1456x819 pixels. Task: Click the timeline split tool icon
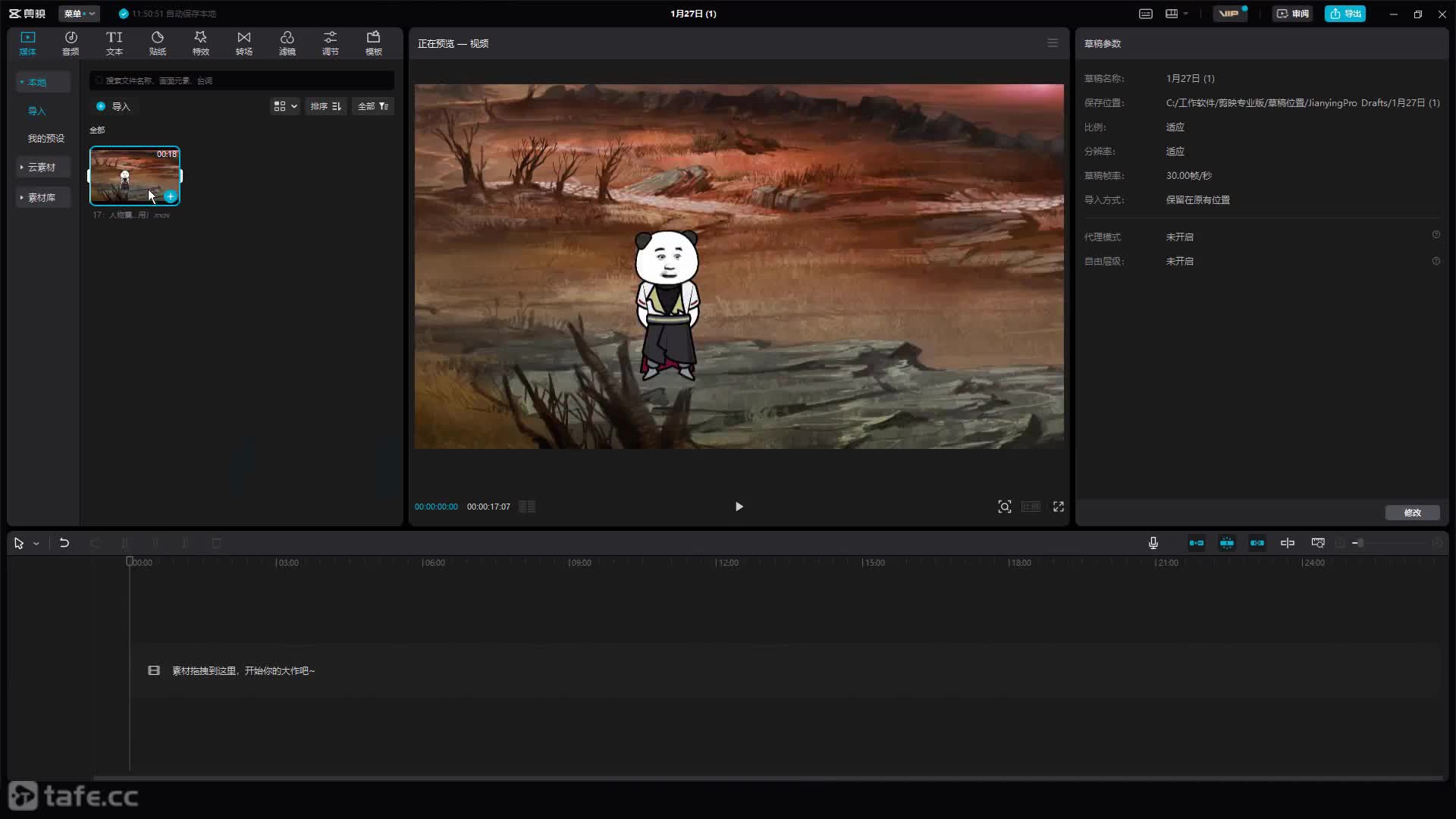pos(125,543)
